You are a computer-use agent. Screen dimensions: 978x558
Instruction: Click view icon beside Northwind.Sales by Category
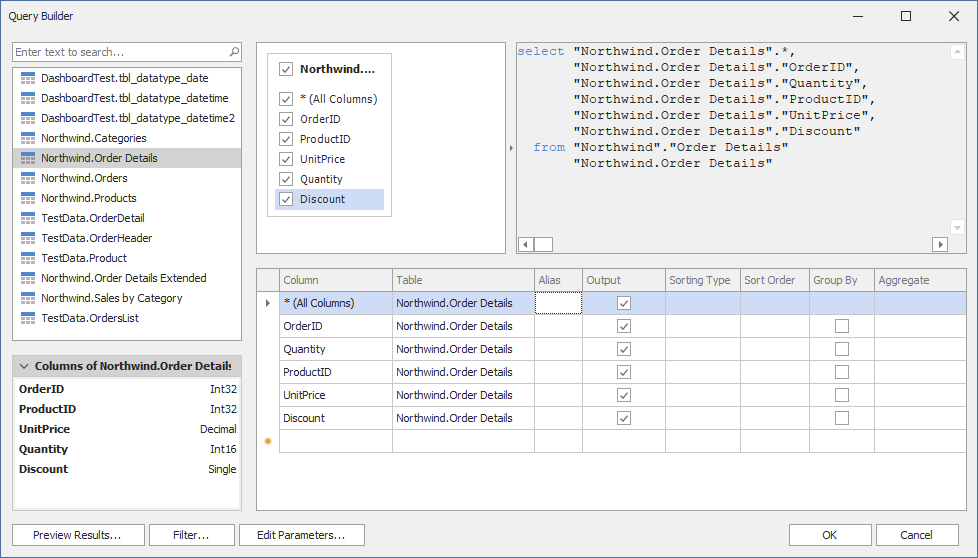tap(28, 298)
